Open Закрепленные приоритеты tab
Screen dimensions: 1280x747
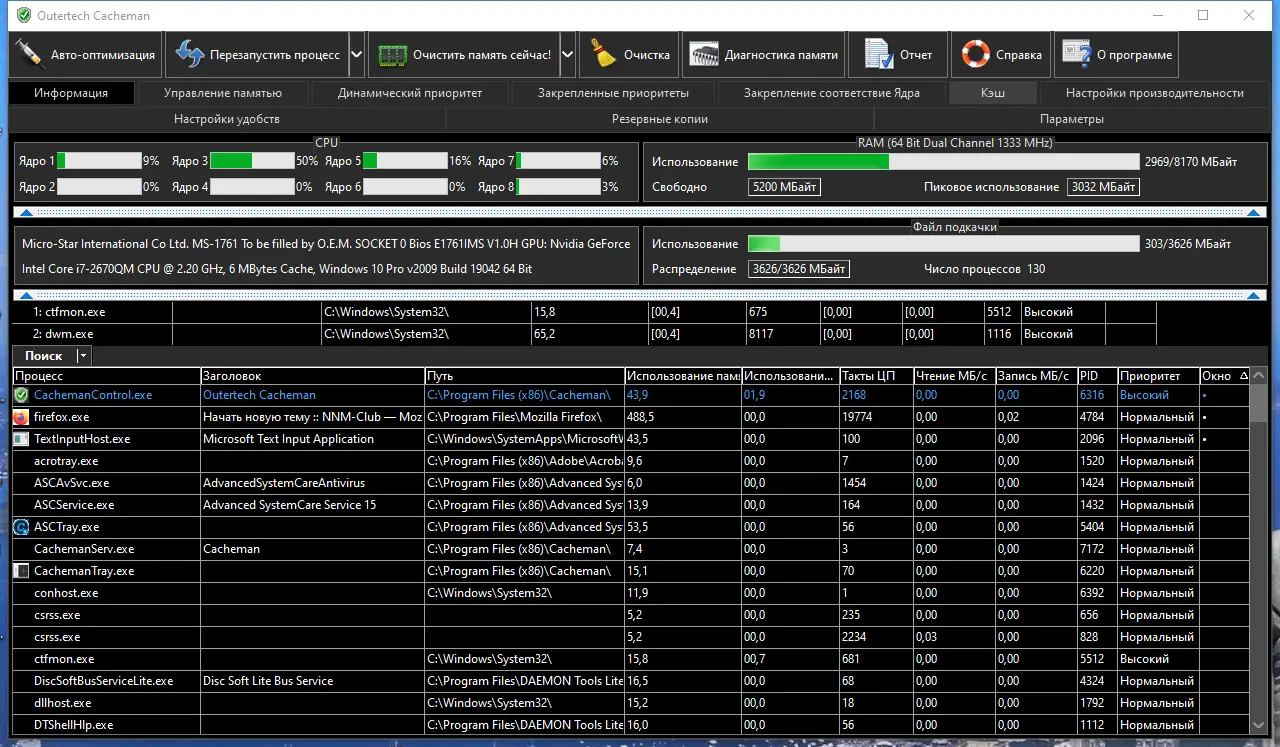point(613,93)
